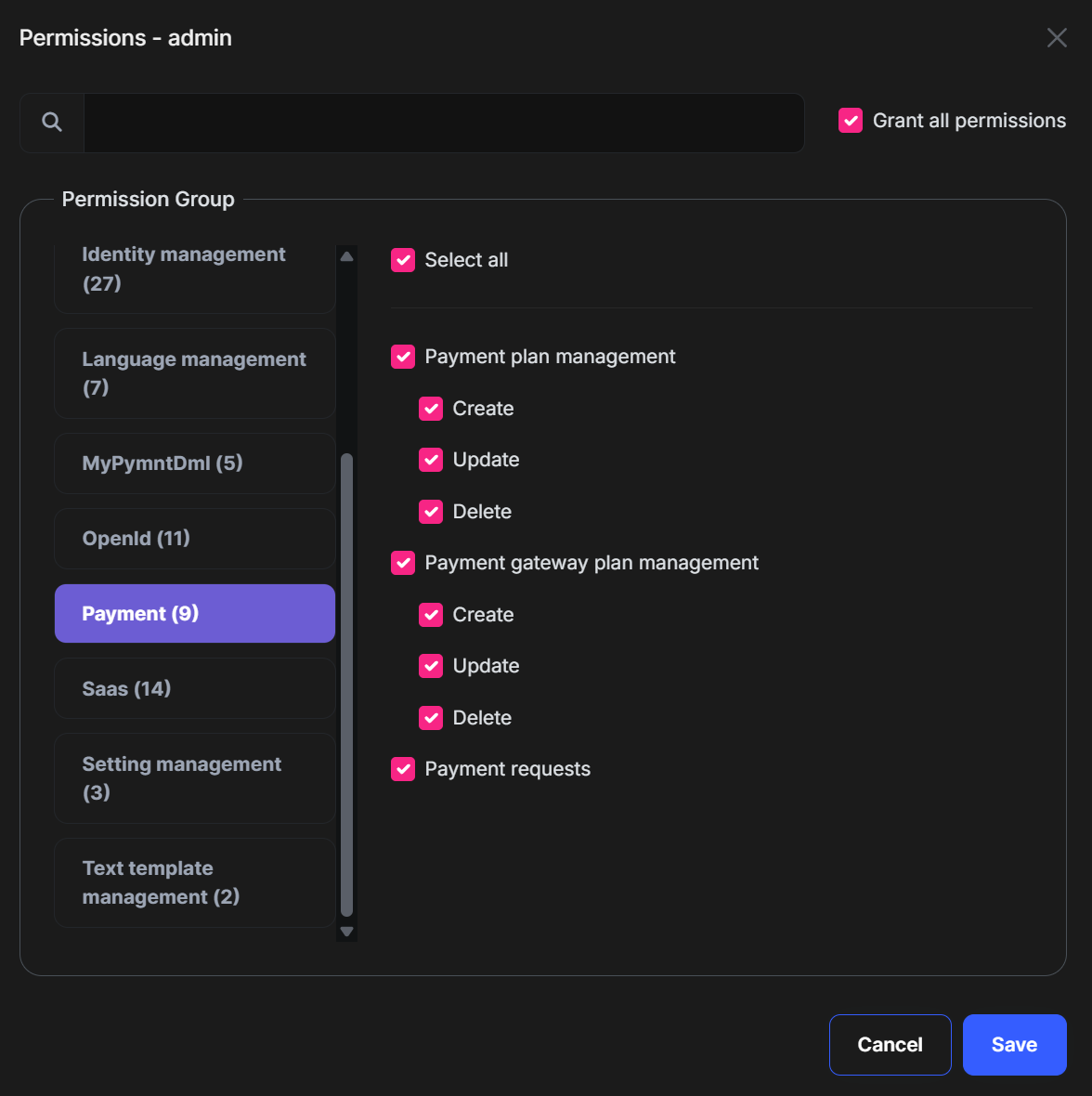
Task: Toggle Delete under Payment gateway plan management
Action: [x=431, y=718]
